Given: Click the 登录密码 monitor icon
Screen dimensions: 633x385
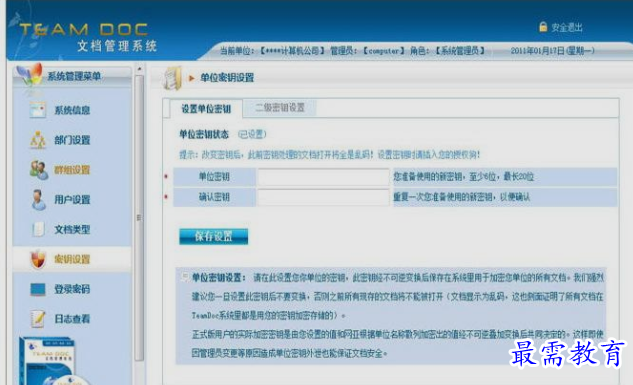Looking at the screenshot, I should pos(38,289).
